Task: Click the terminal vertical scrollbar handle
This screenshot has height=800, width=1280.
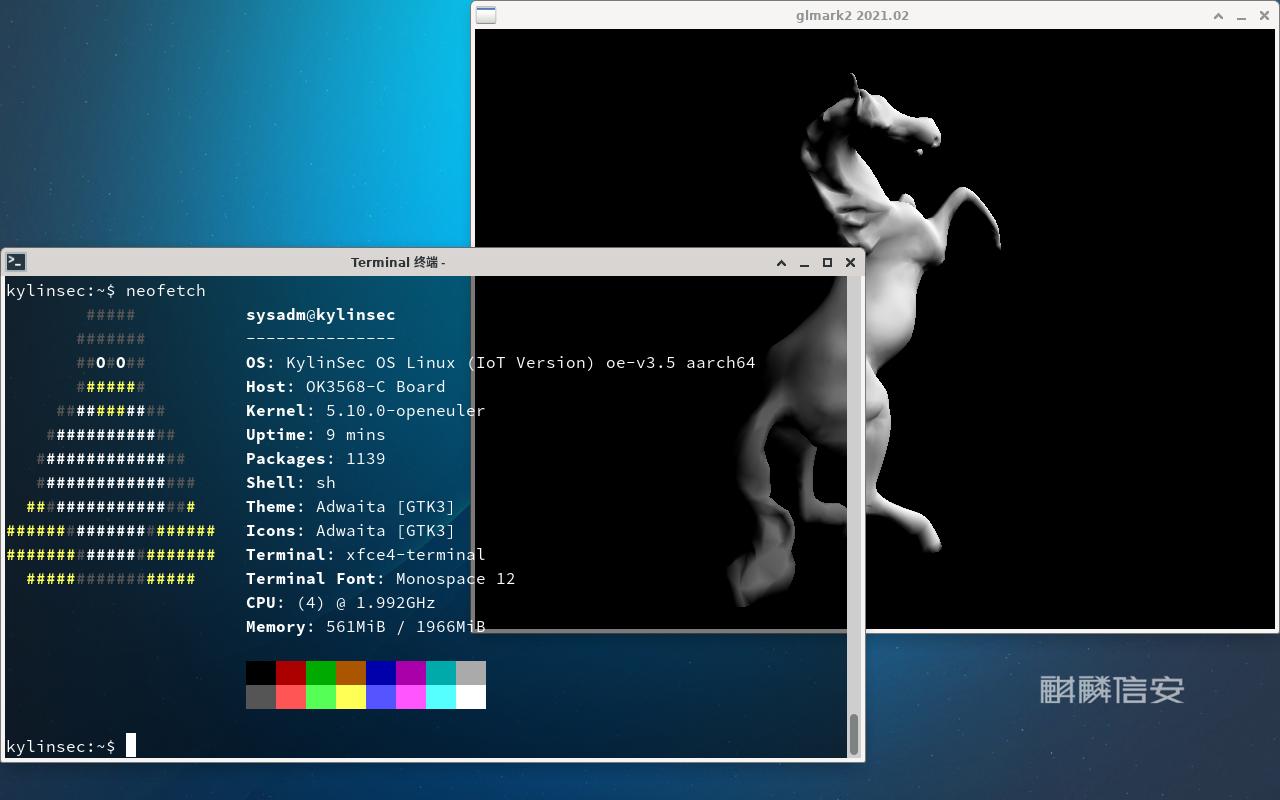Action: point(854,735)
